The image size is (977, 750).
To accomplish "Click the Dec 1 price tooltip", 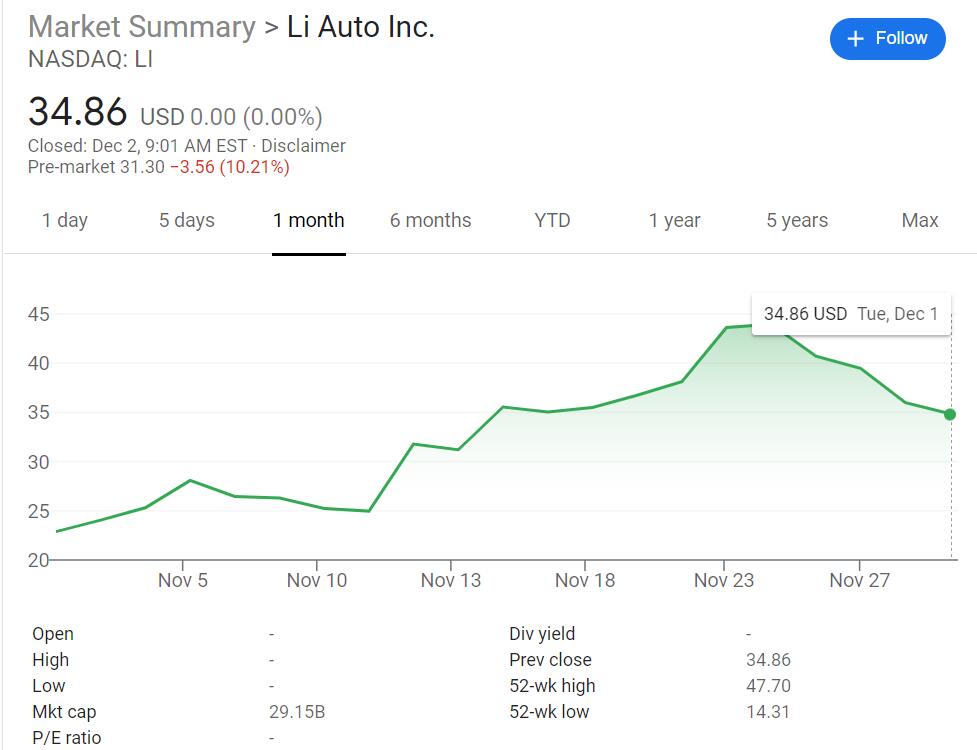I will [851, 314].
